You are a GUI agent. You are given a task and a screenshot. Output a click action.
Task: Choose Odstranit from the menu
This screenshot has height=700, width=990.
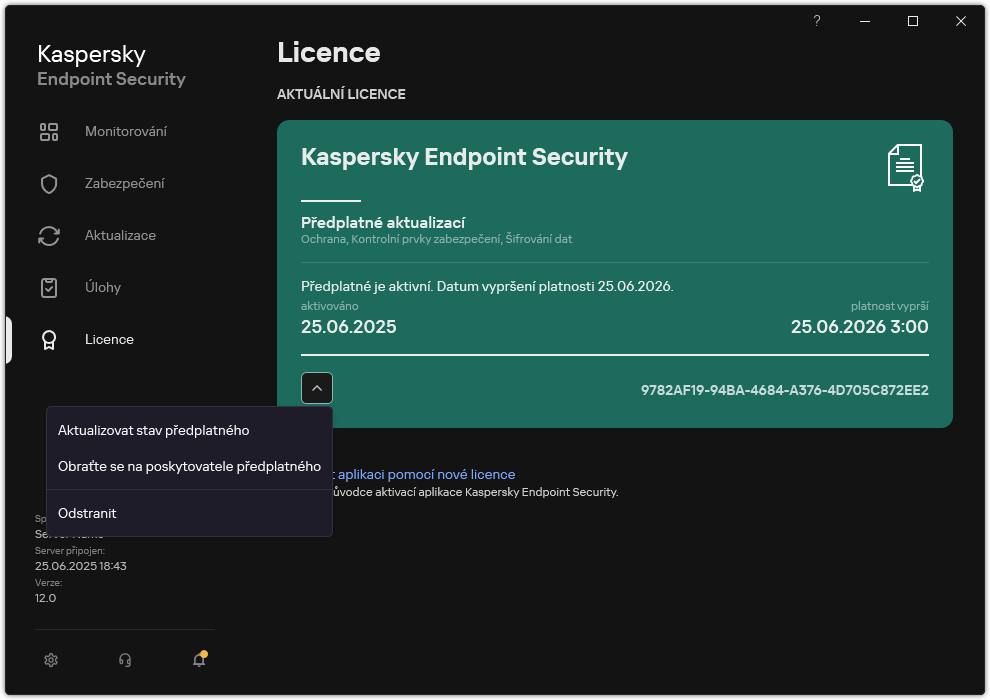pos(87,513)
